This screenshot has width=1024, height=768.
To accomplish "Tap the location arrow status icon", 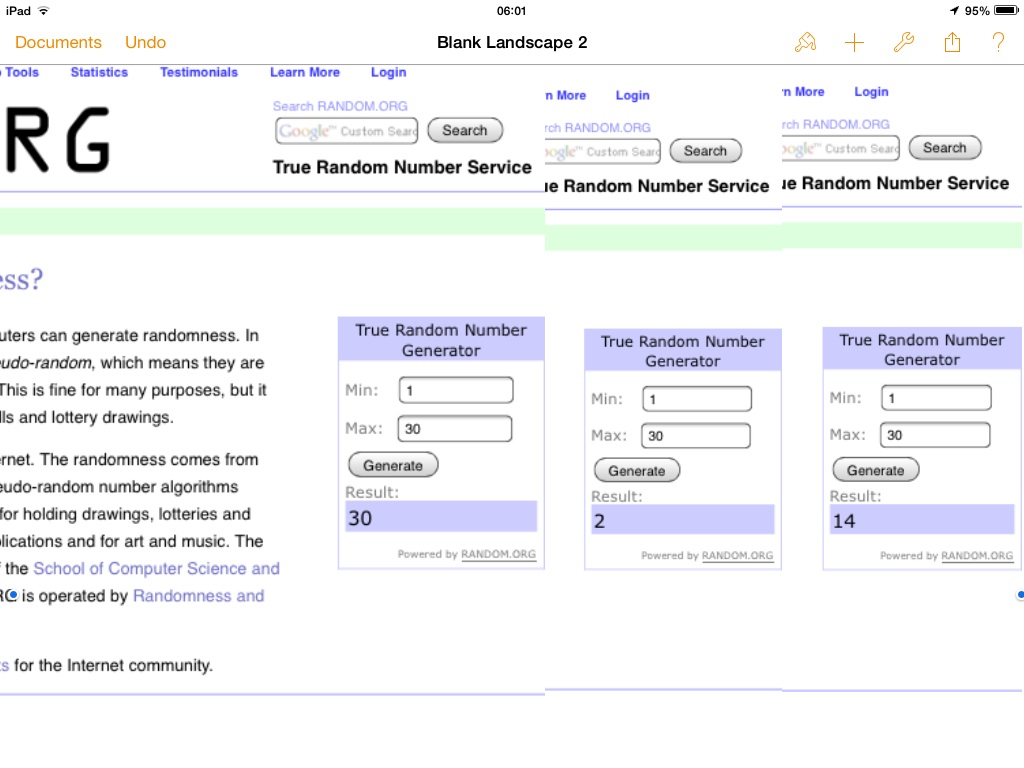I will pyautogui.click(x=954, y=10).
